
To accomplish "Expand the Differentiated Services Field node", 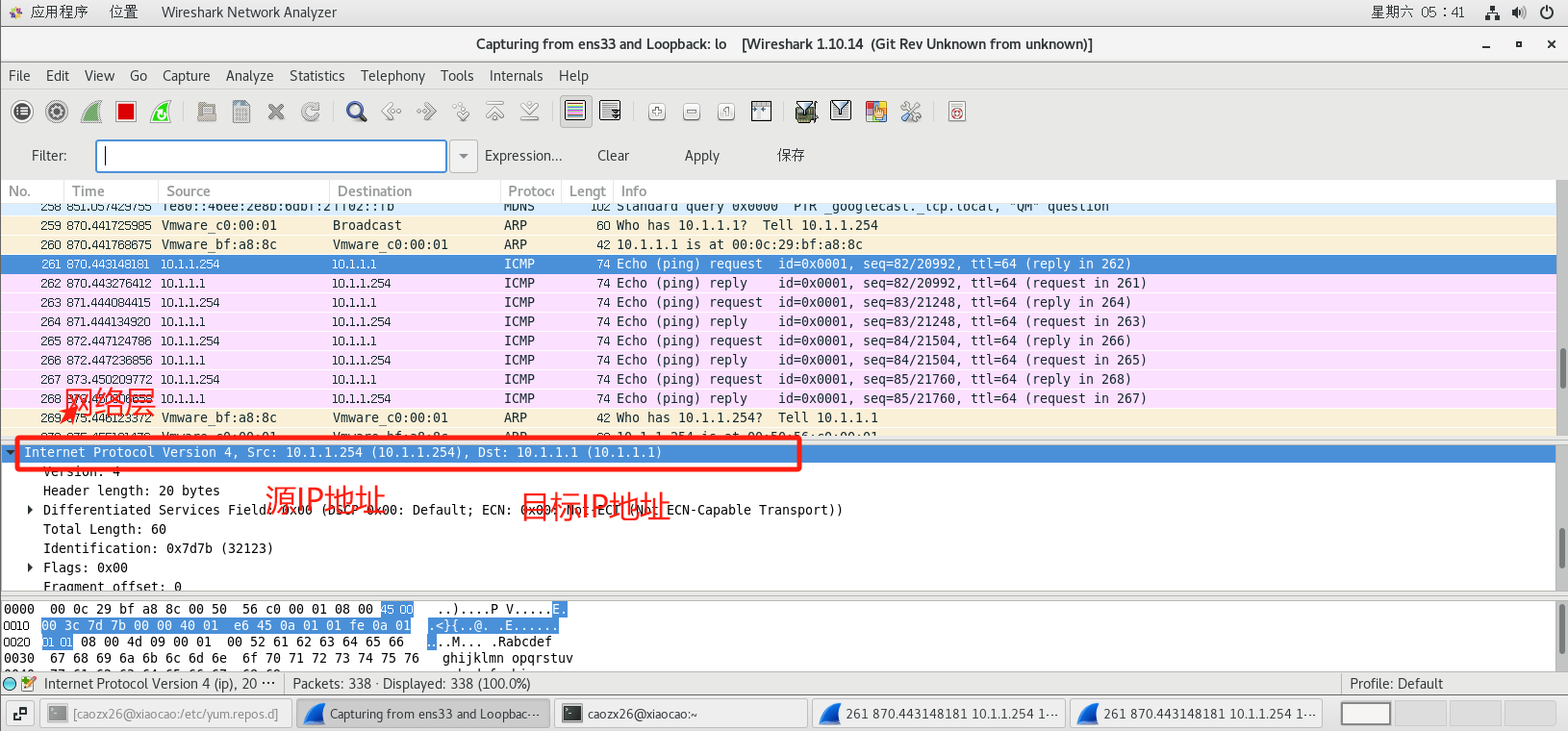I will [30, 510].
